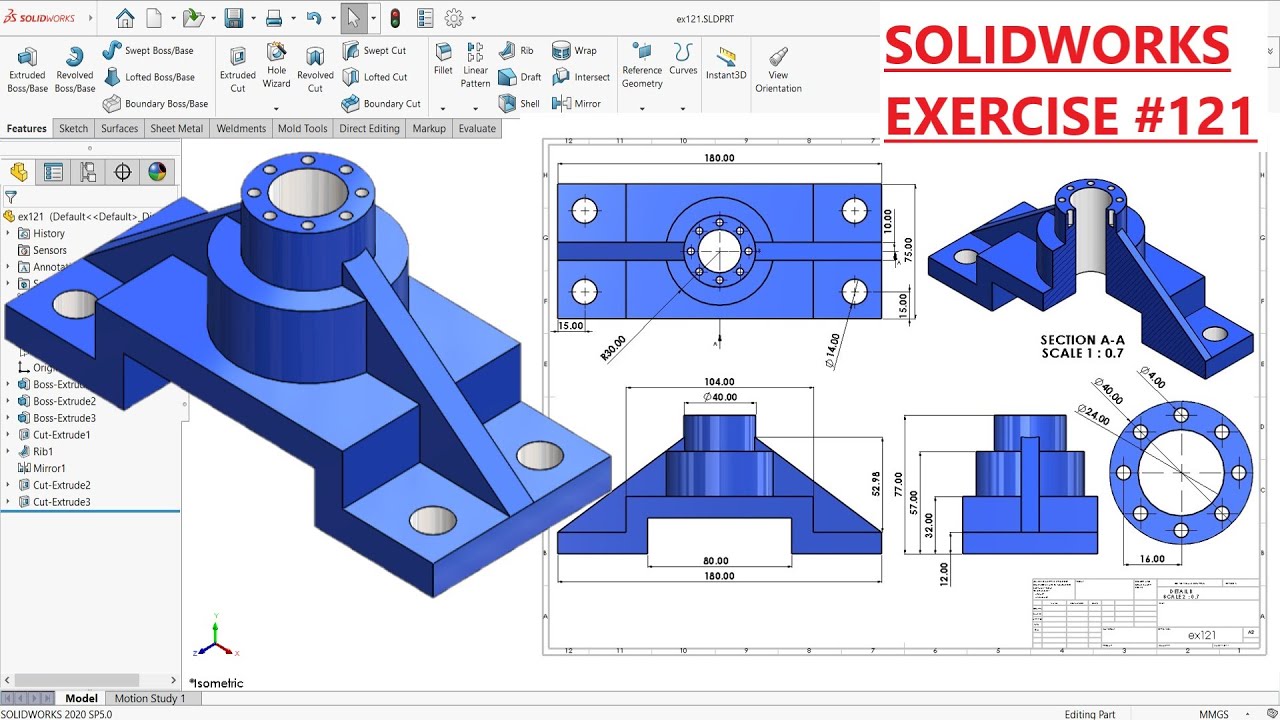Viewport: 1280px width, 720px height.
Task: Switch to the Evaluate tab
Action: (x=477, y=128)
